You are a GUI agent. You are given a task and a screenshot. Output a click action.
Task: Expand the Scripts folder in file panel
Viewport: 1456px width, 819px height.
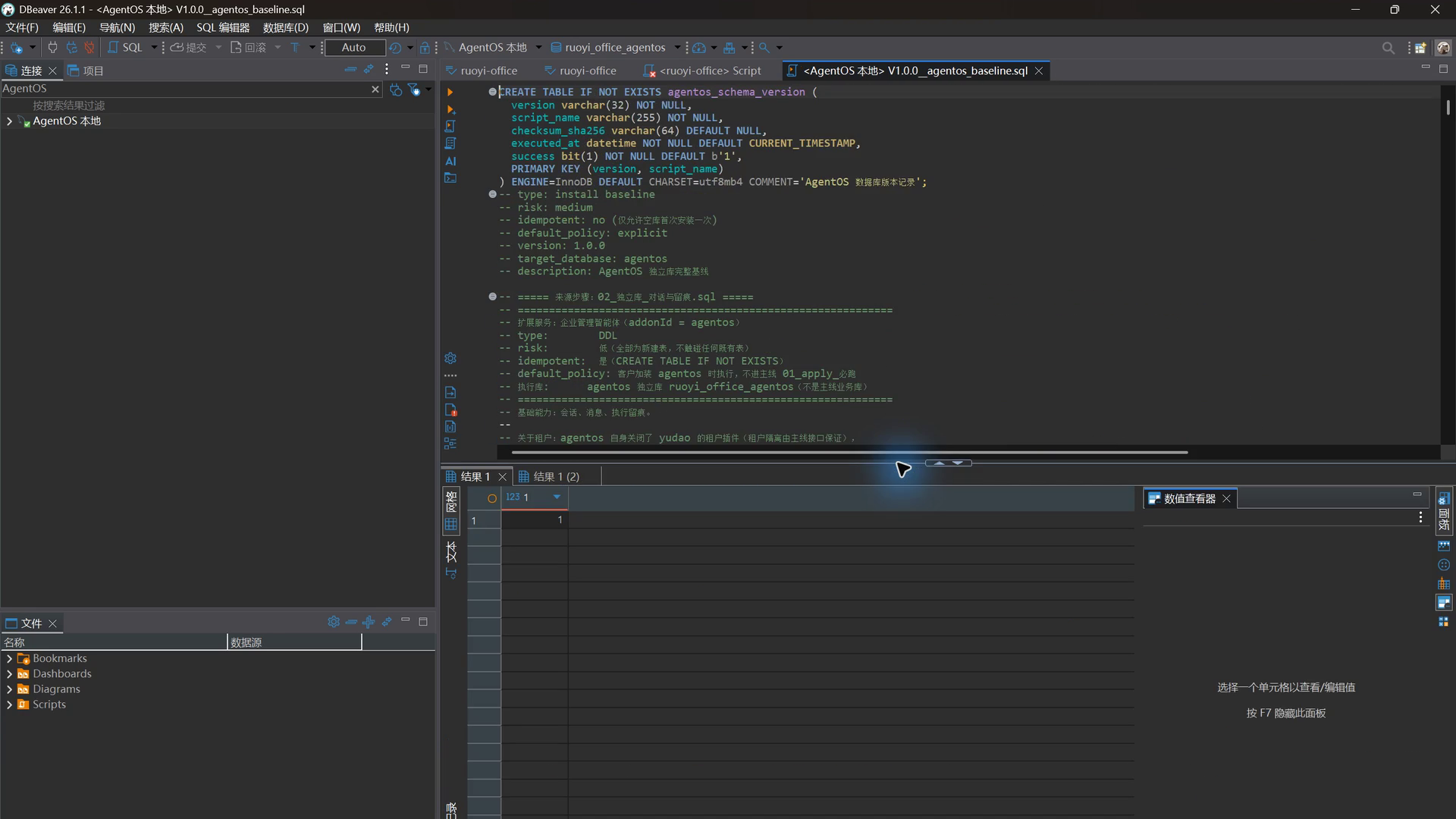(x=9, y=704)
